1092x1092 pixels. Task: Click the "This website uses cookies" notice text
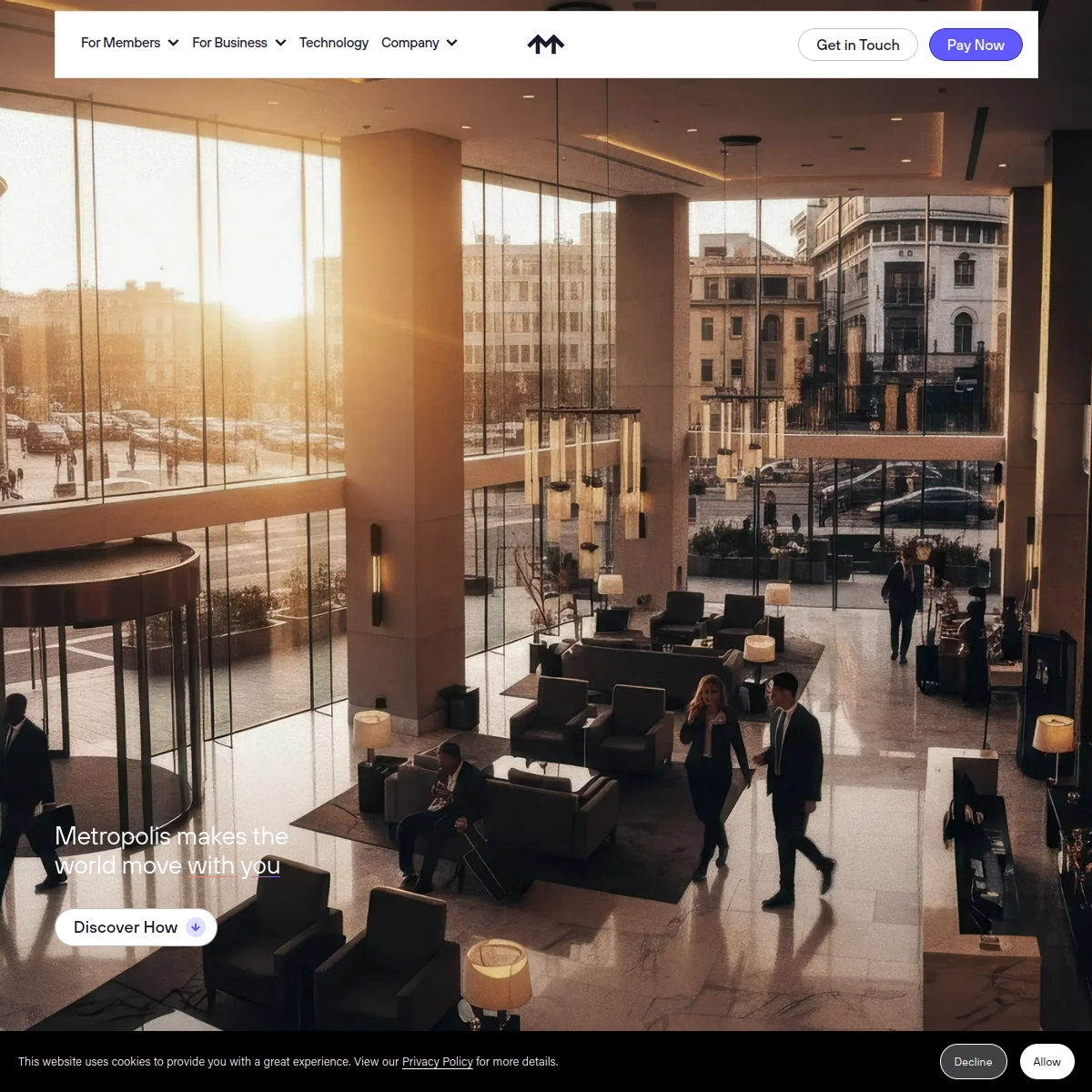click(288, 1061)
